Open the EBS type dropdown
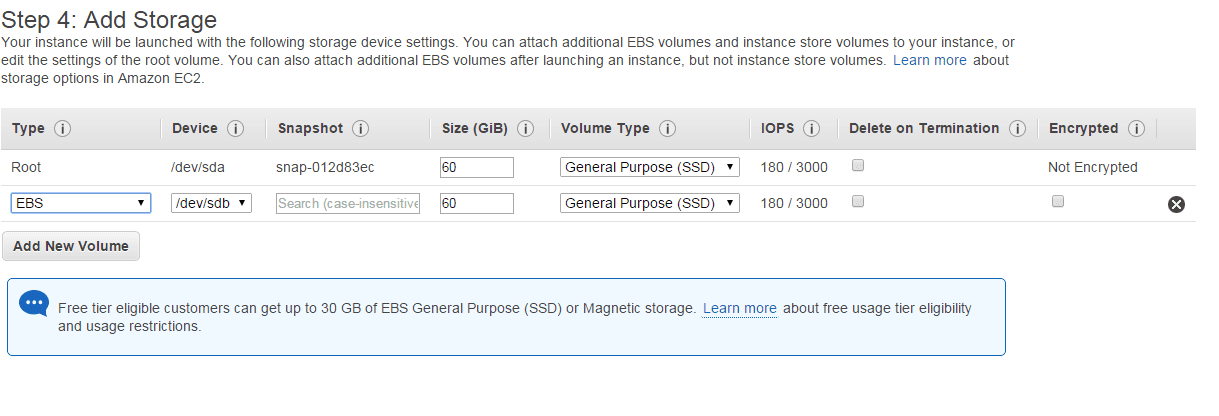Screen dimensions: 1219x416 (81, 203)
